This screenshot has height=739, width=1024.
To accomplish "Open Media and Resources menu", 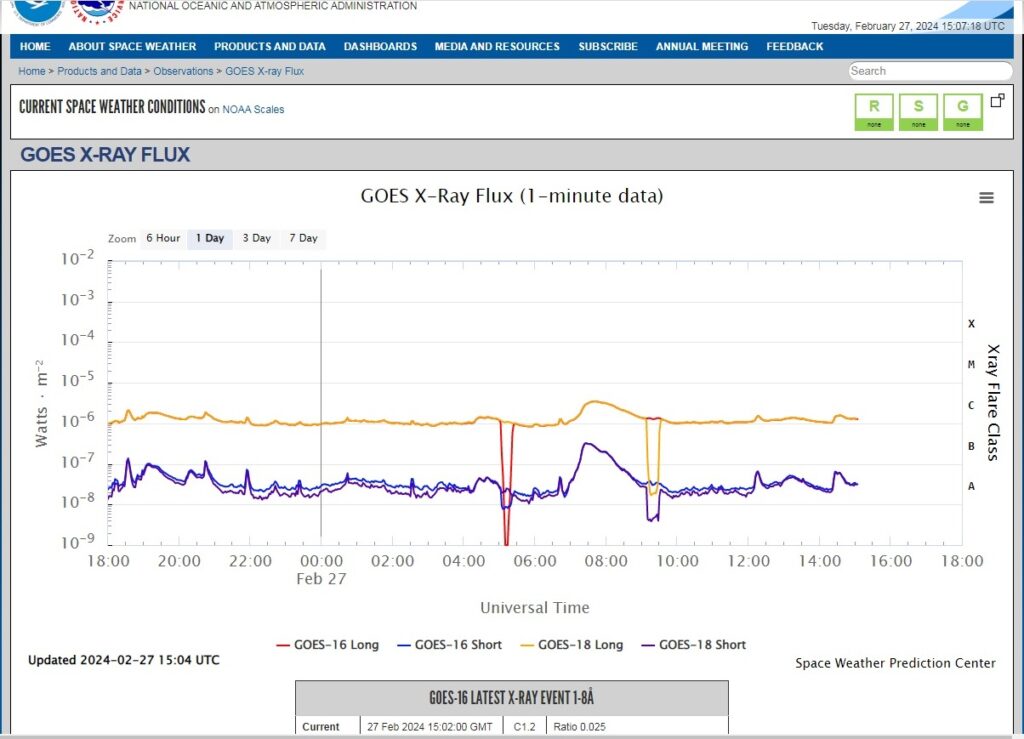I will coord(497,46).
